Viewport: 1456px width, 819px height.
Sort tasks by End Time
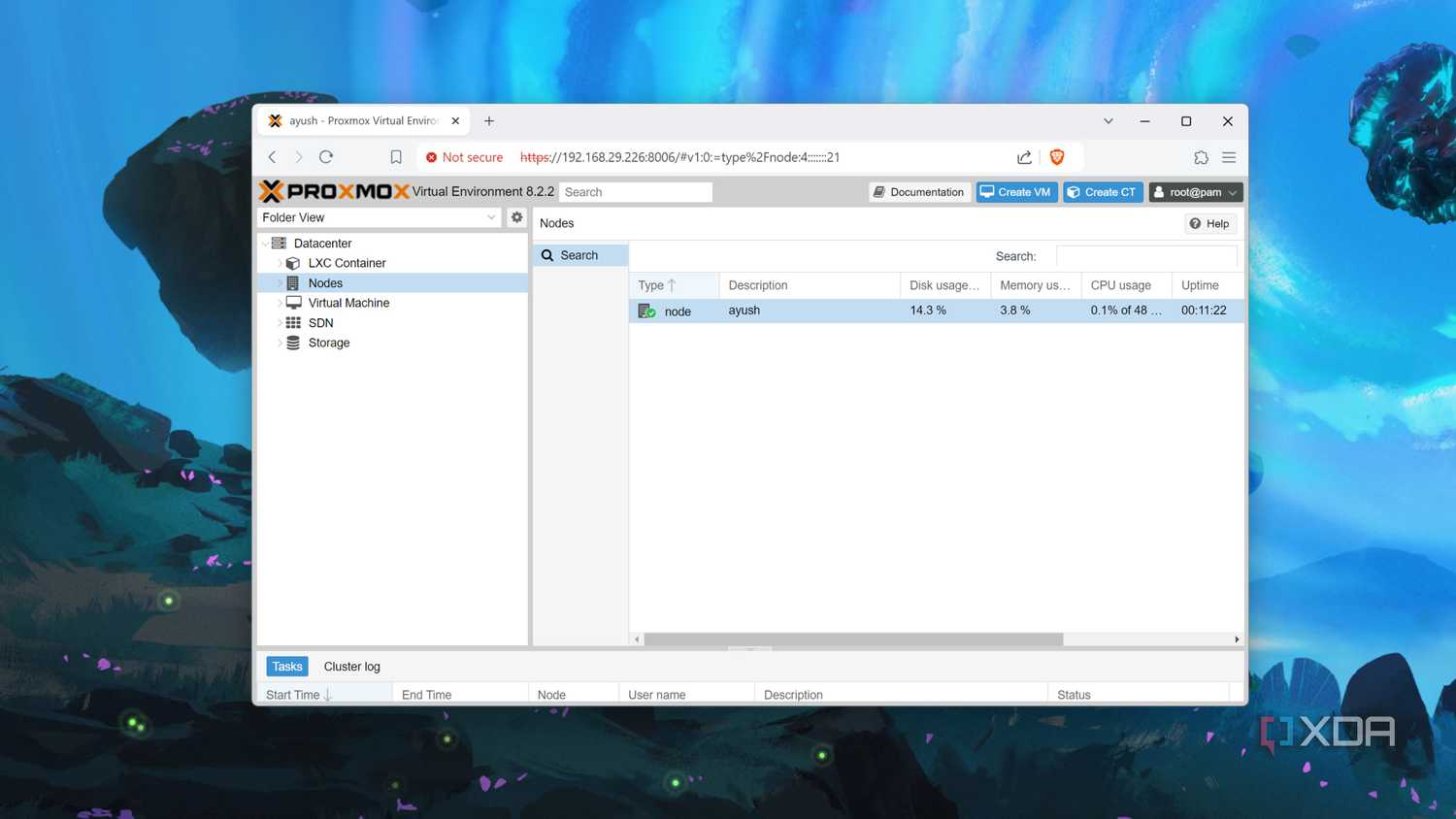pos(460,695)
